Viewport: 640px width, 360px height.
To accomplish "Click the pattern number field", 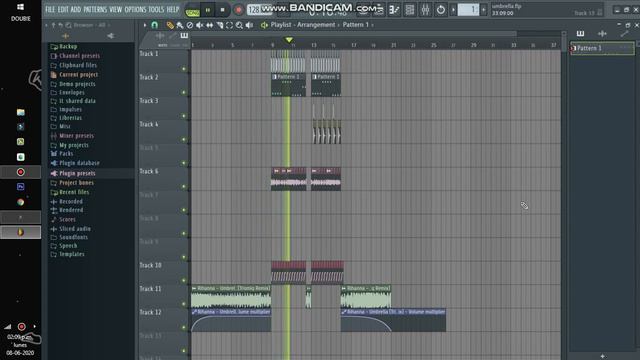I will (x=469, y=9).
